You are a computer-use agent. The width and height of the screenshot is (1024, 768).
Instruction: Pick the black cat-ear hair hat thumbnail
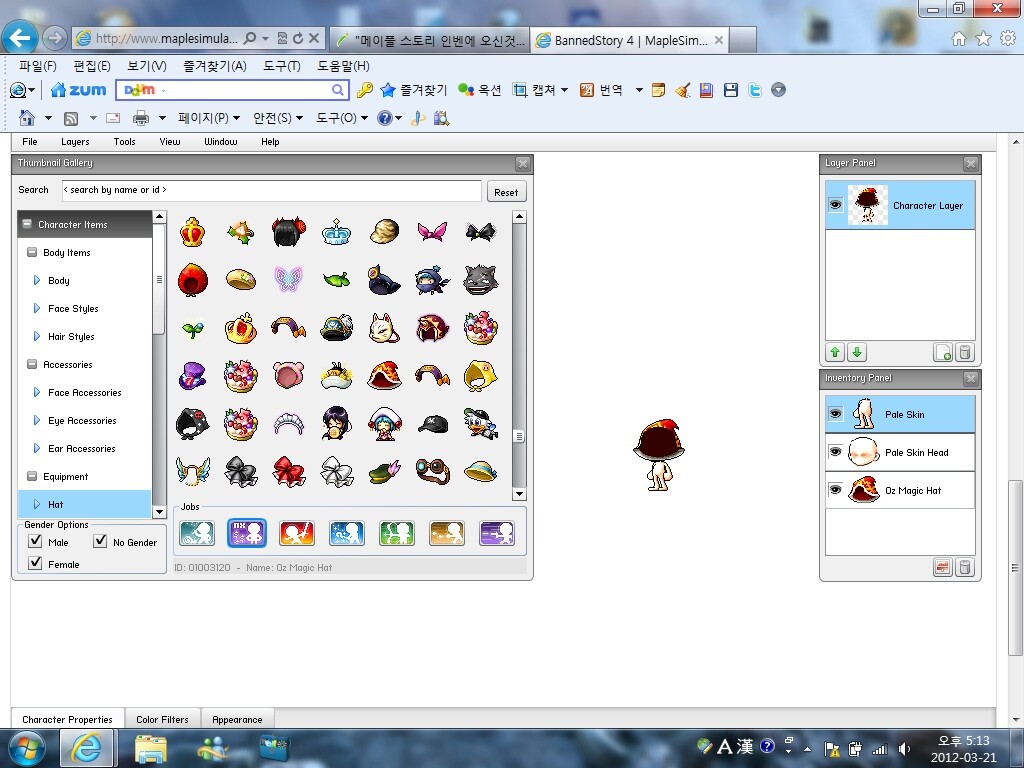point(288,232)
